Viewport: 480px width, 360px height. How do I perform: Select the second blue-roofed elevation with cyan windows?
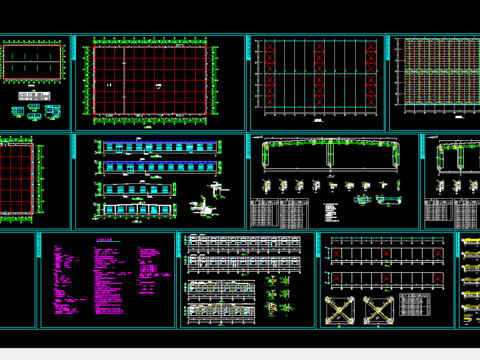pos(159,168)
